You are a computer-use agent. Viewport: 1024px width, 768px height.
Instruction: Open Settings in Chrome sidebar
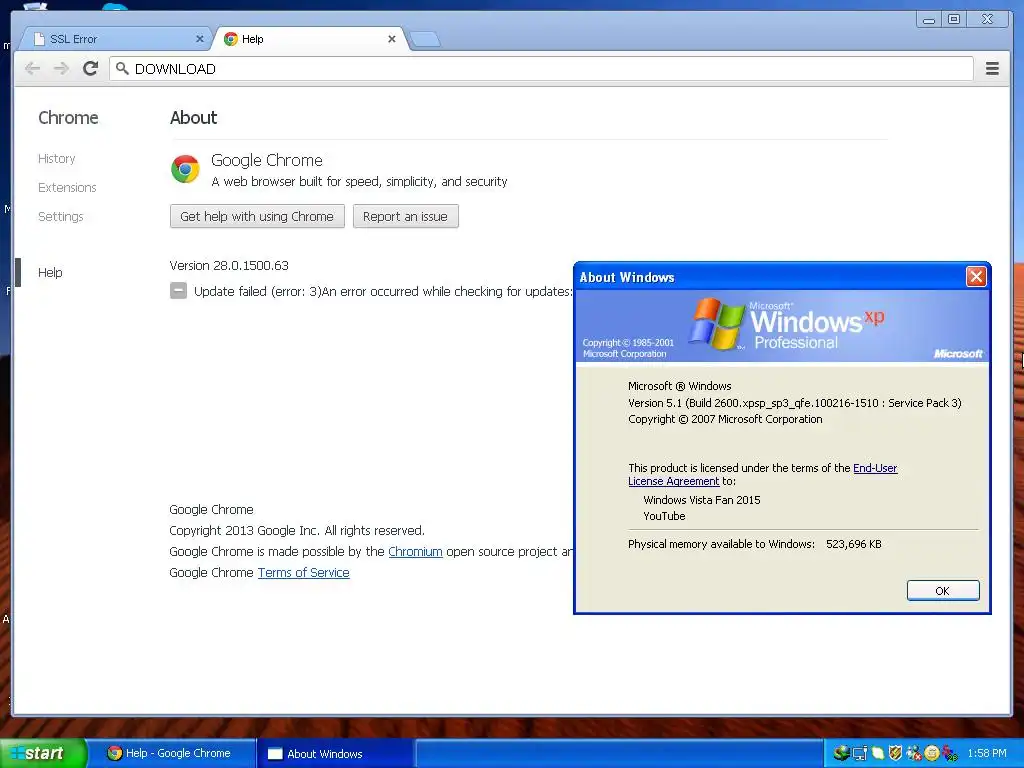(x=61, y=216)
